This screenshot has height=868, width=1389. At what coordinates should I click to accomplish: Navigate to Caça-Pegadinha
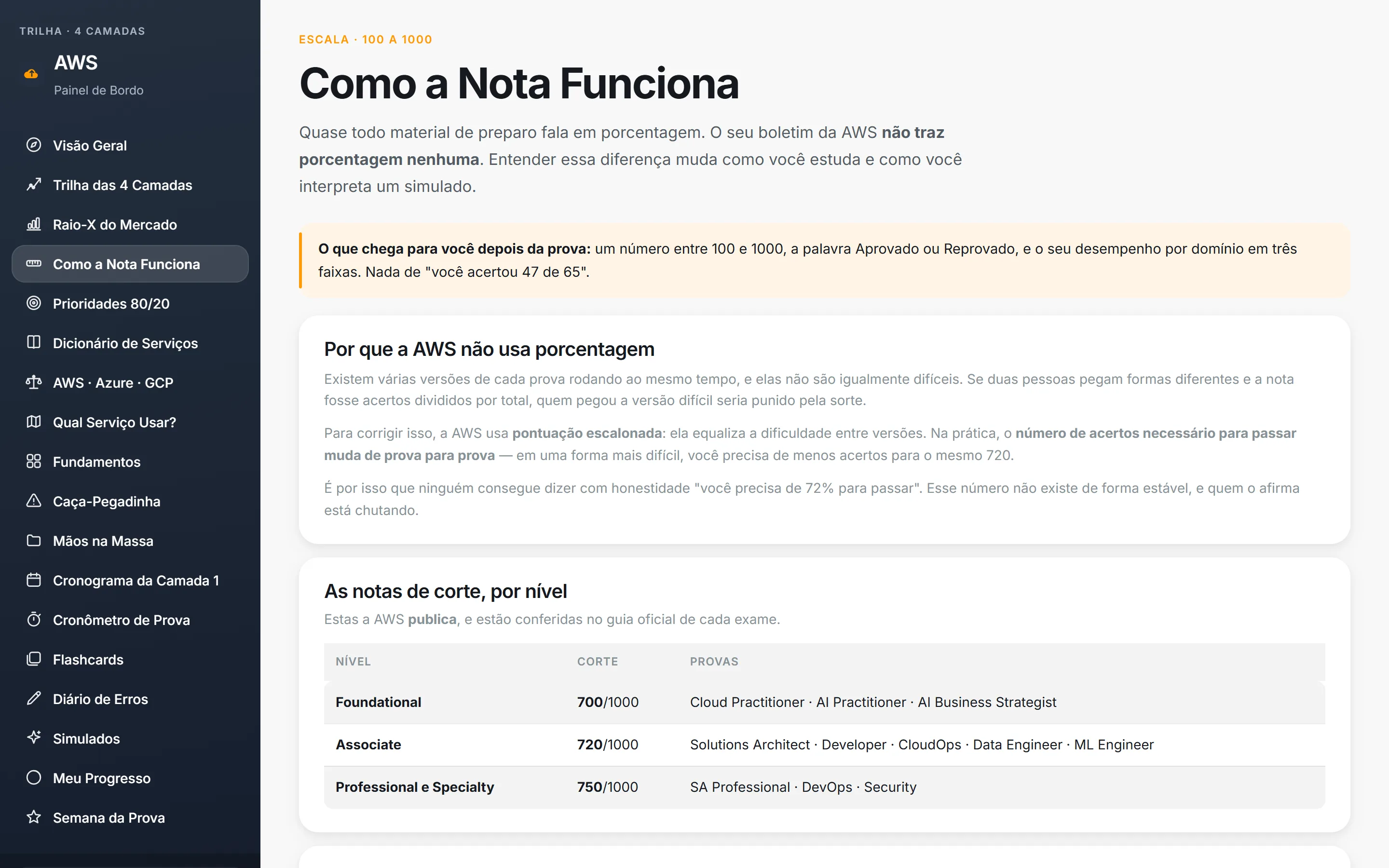pyautogui.click(x=130, y=502)
